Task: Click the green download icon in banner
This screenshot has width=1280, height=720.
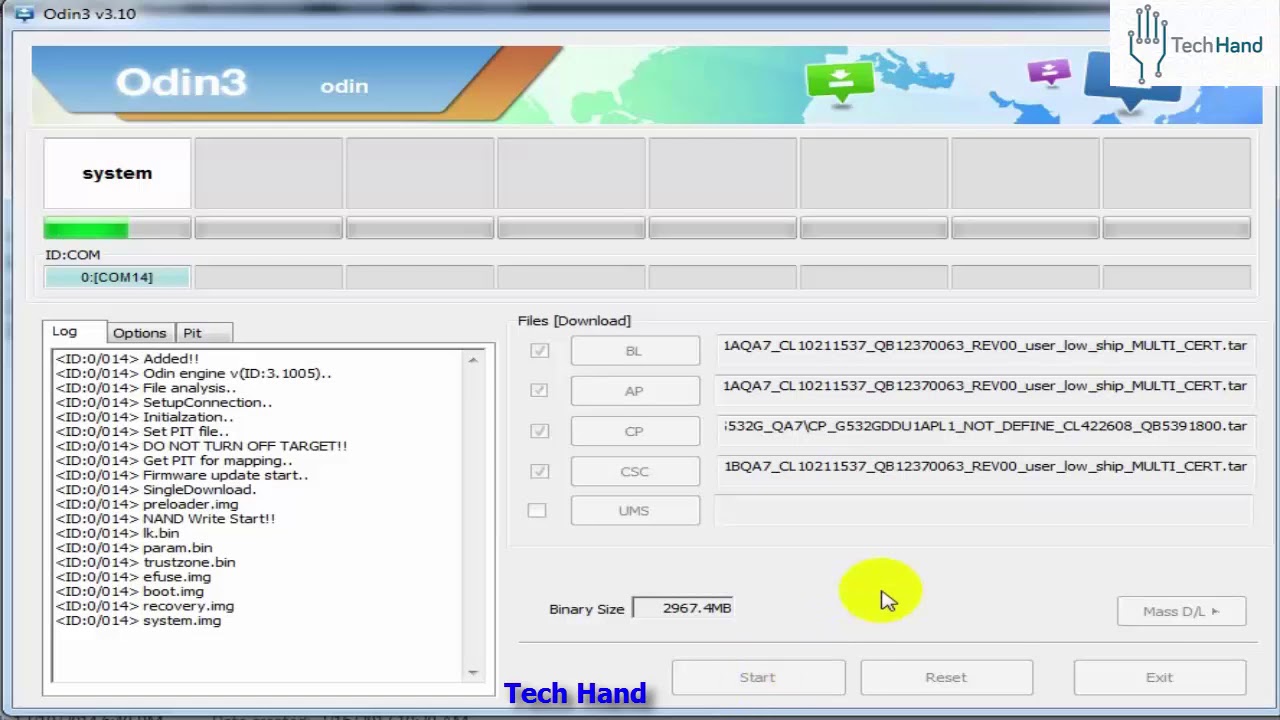Action: click(x=840, y=82)
